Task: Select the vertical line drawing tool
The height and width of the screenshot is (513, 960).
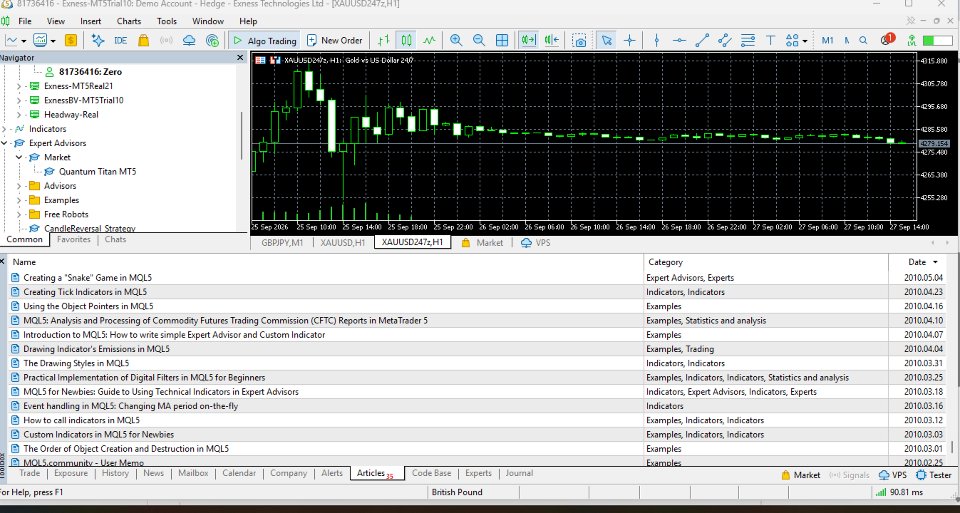Action: point(656,40)
